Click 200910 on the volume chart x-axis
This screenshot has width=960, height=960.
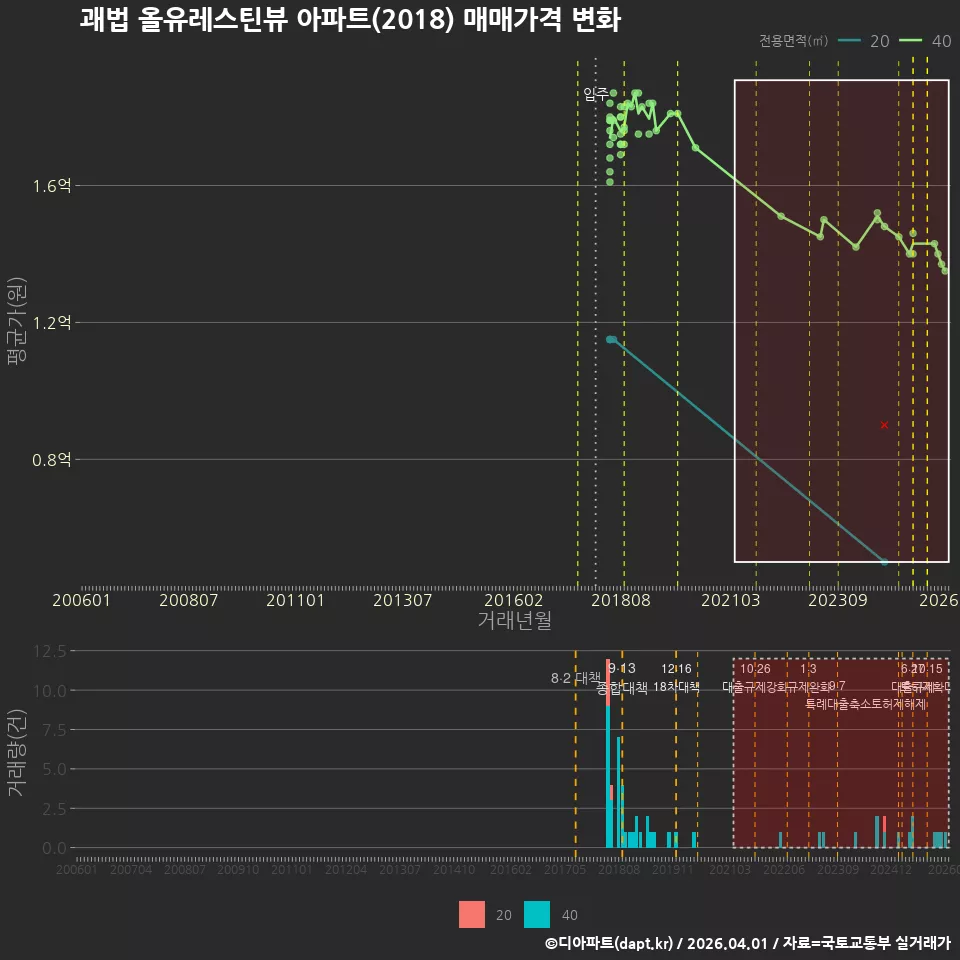(238, 869)
